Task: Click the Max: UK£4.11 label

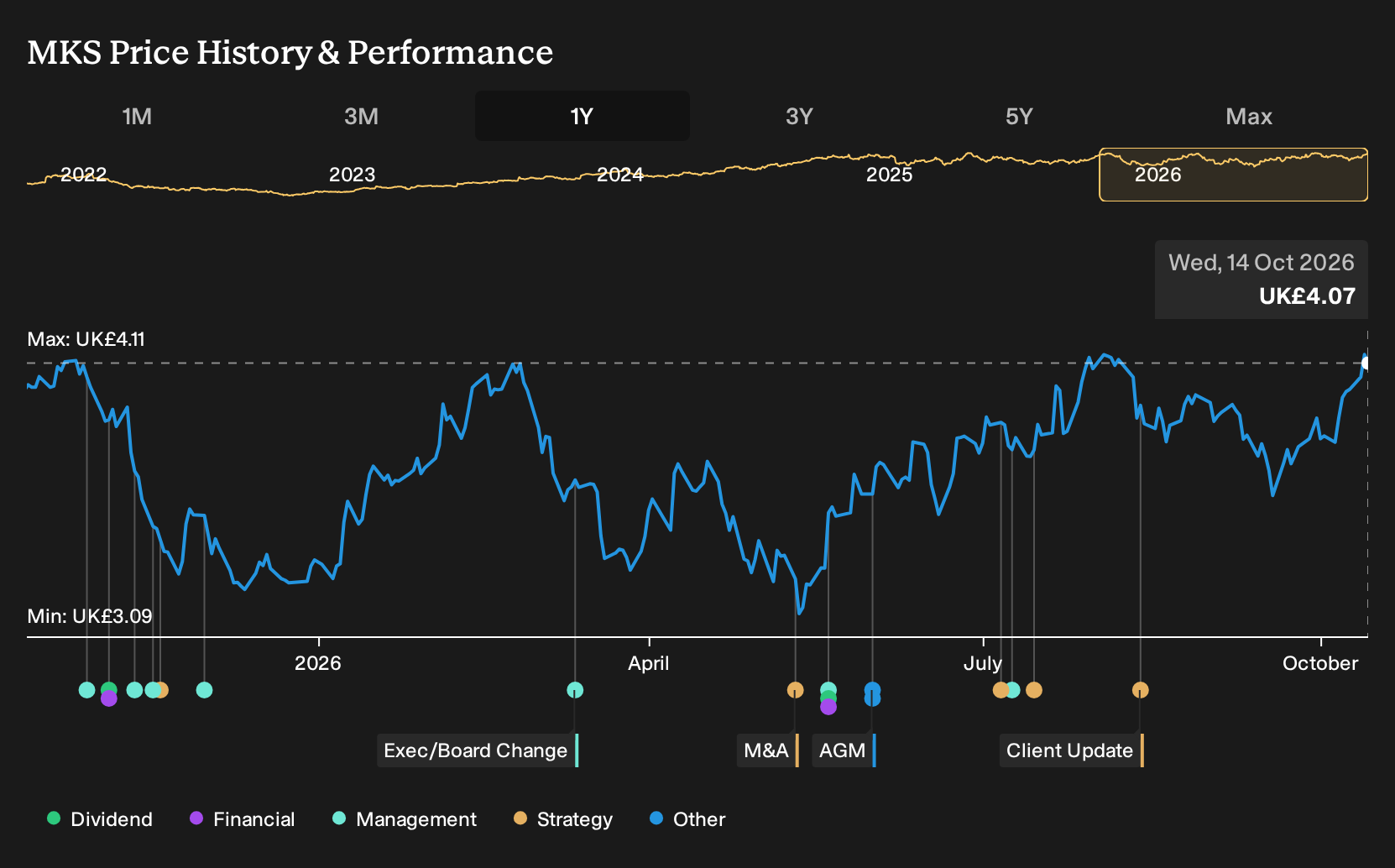Action: tap(86, 339)
